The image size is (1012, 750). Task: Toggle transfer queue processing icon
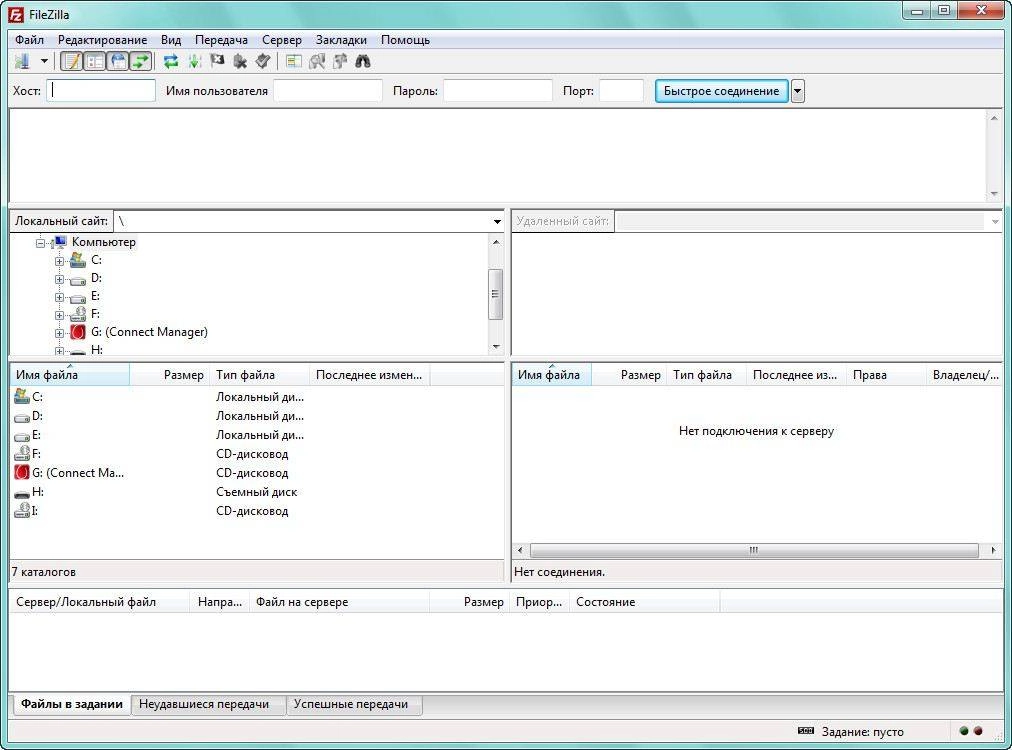coord(194,61)
